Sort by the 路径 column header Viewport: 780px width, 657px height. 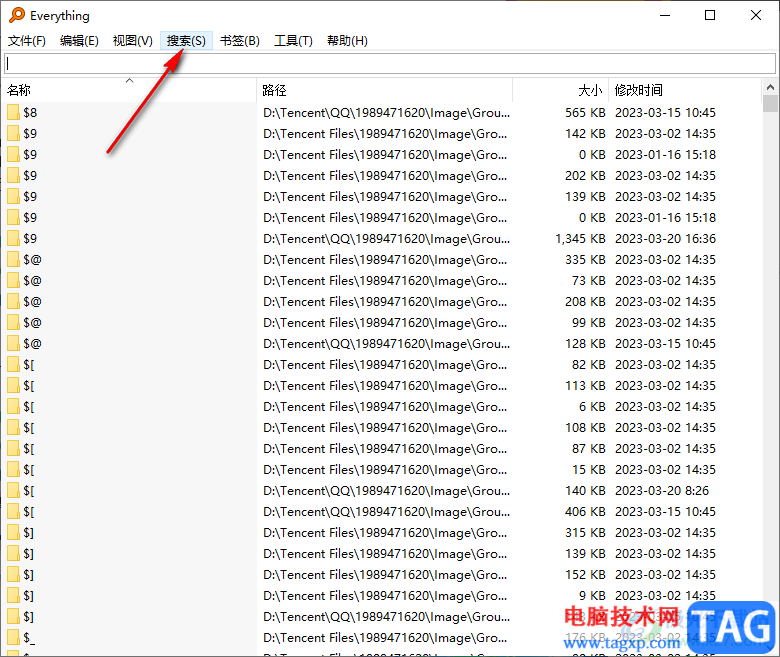(385, 90)
